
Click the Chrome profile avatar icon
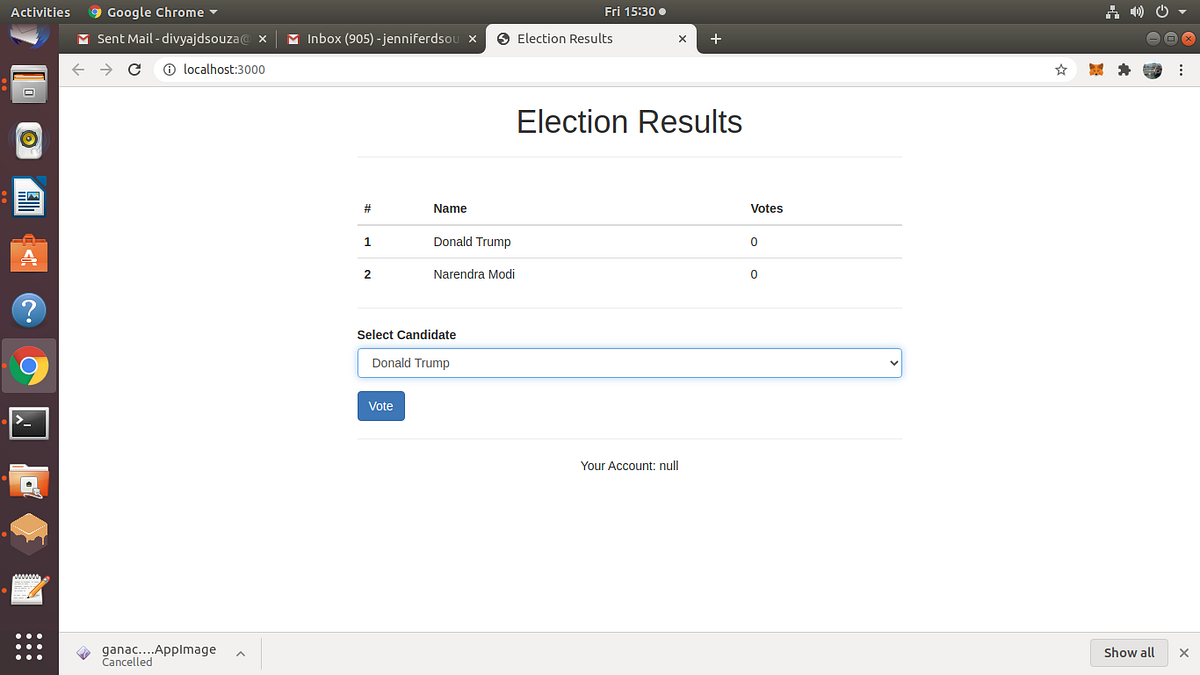[1152, 69]
